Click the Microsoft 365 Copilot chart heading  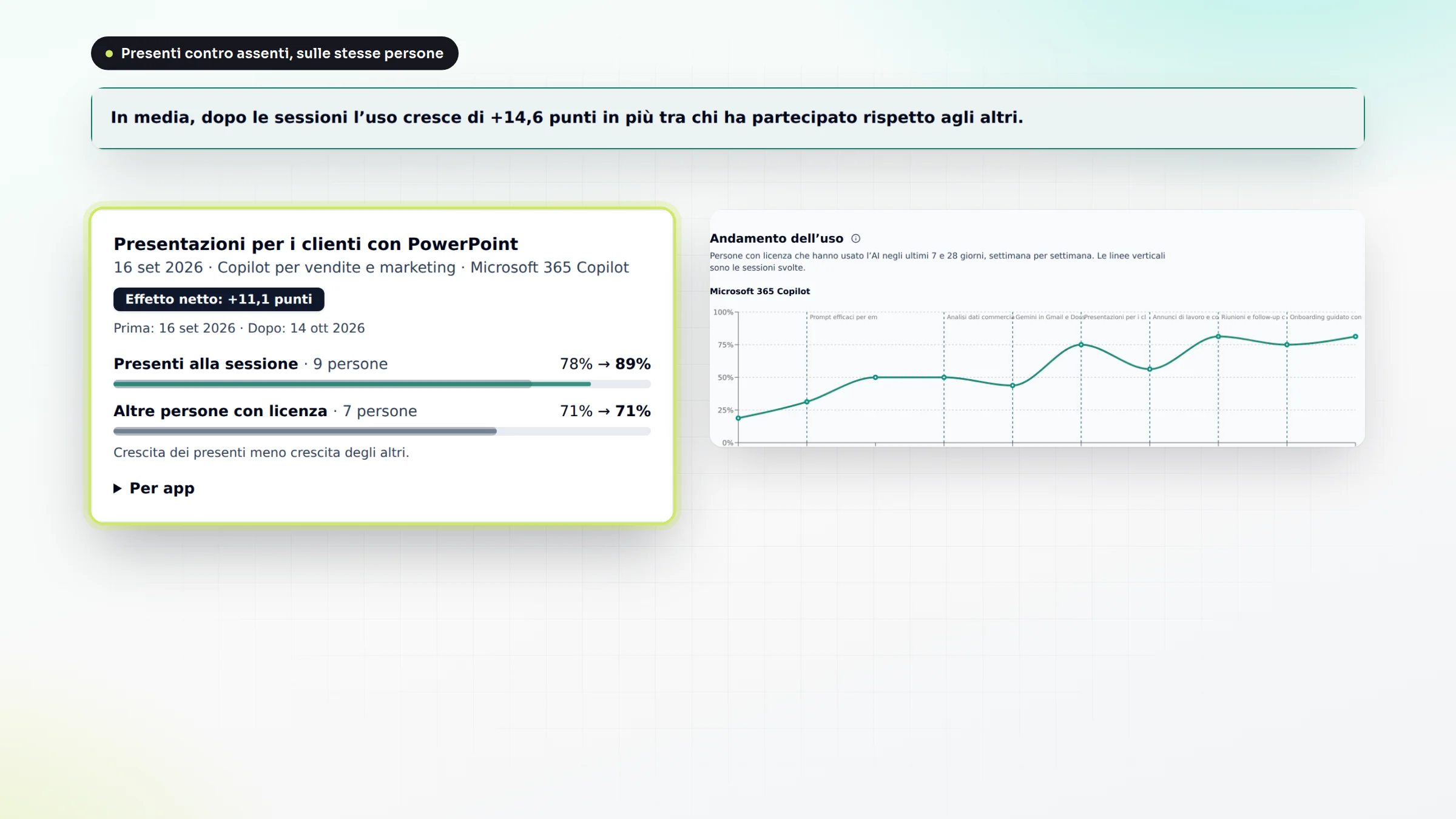click(x=760, y=291)
